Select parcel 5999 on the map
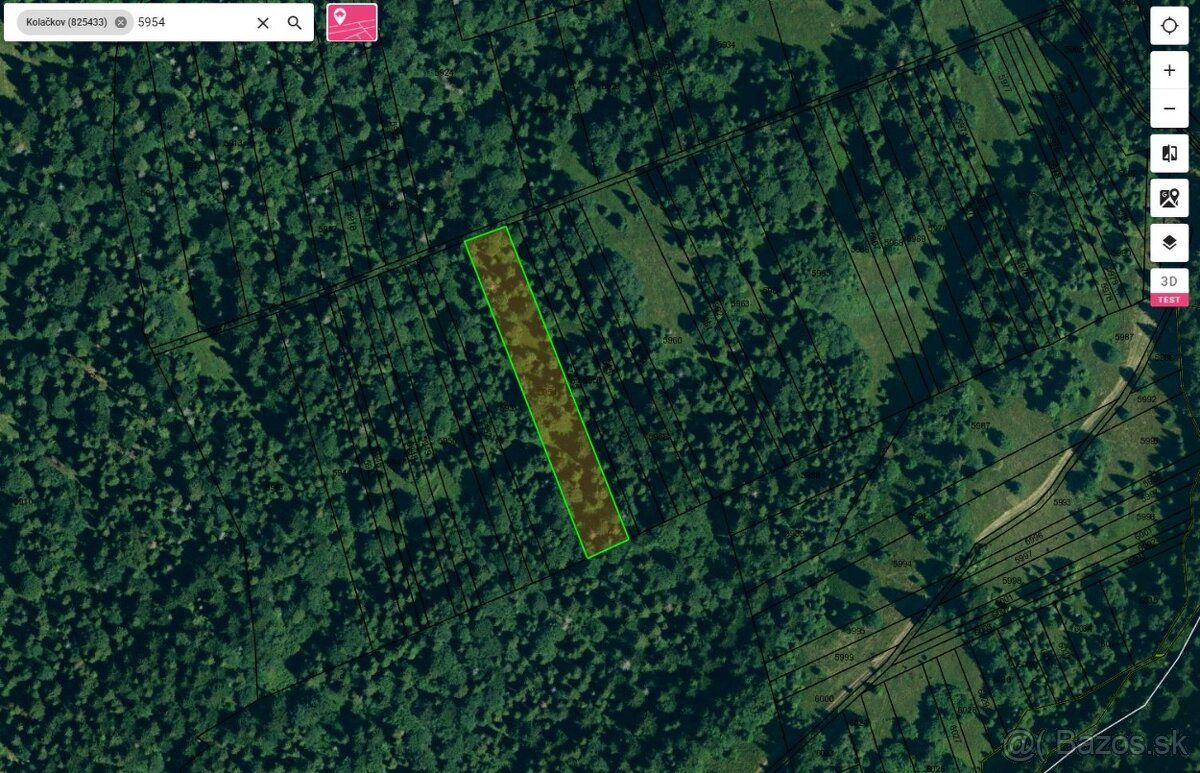The image size is (1200, 773). [x=844, y=657]
